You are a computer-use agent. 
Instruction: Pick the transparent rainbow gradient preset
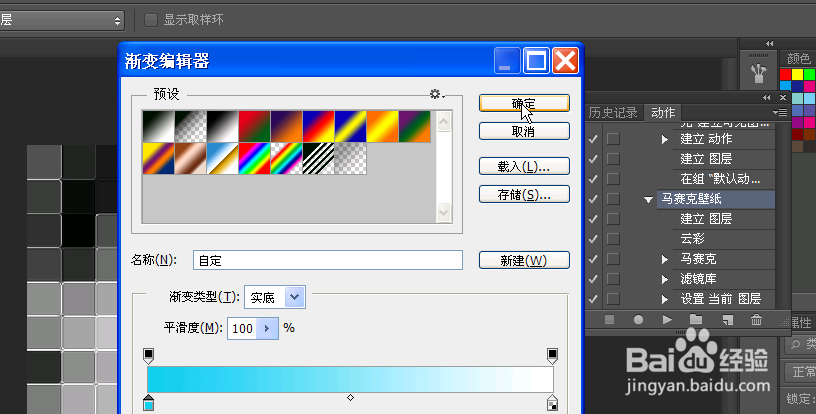coord(286,159)
